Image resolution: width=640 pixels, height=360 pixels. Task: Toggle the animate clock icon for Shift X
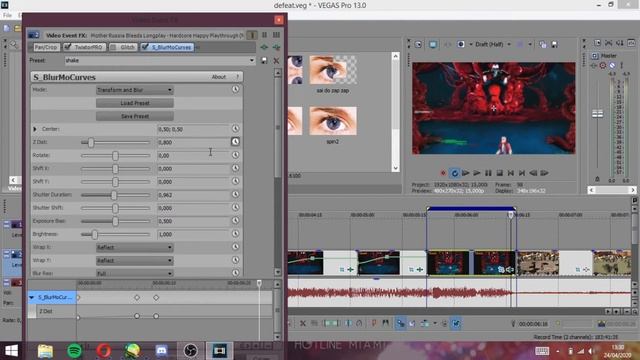point(236,168)
